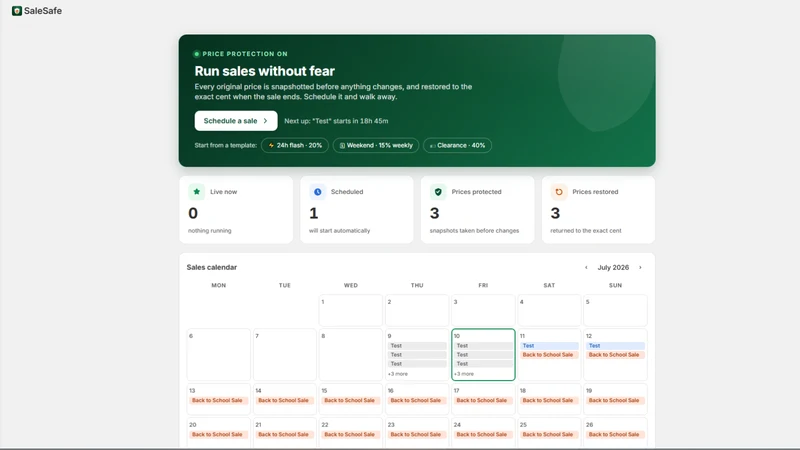Choose the Clearance 40% template
This screenshot has height=450, width=800.
point(457,145)
